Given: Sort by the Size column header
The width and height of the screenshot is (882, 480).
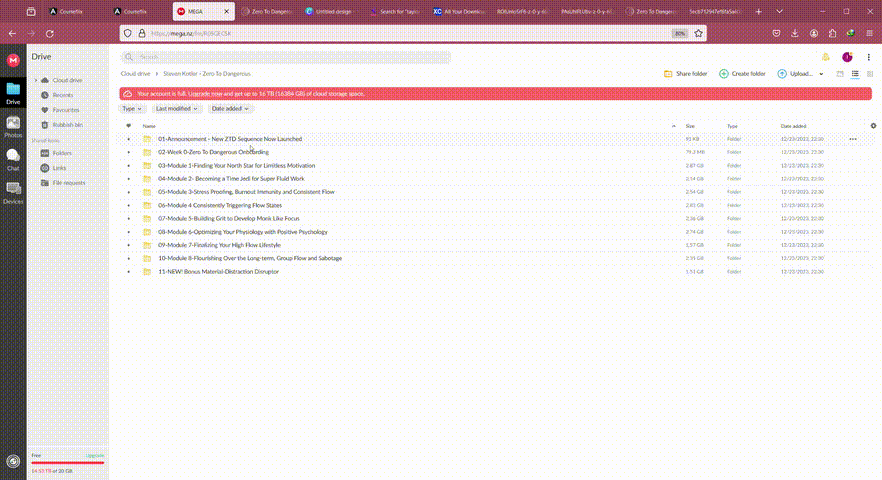Looking at the screenshot, I should point(690,126).
